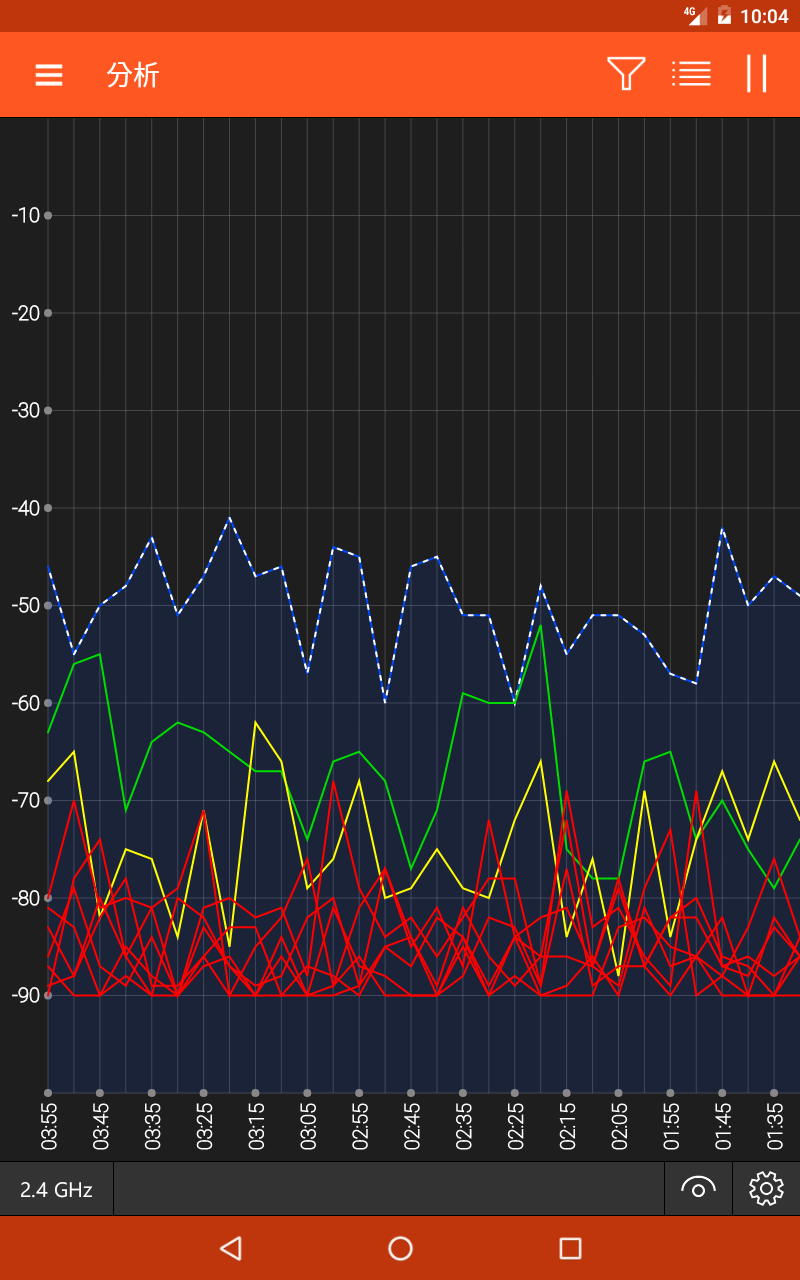This screenshot has width=800, height=1280.
Task: Show the network list view icon
Action: pyautogui.click(x=691, y=74)
